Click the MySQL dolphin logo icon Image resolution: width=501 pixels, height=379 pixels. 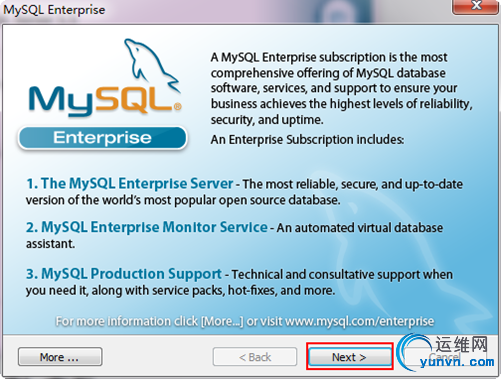point(152,65)
